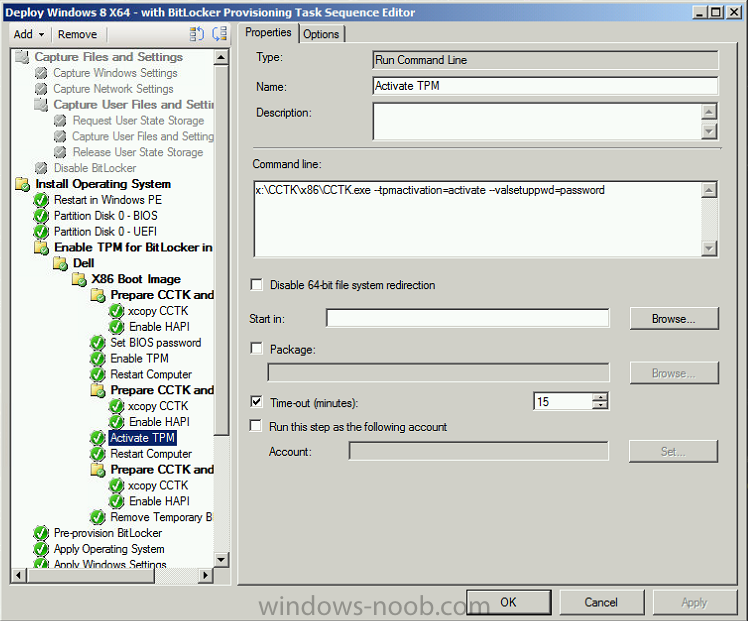Click the Command line box scroll up arrow

tap(709, 190)
